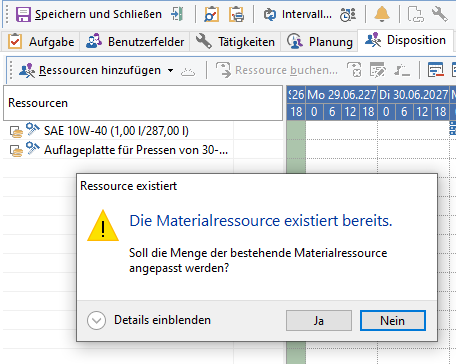Expand Details einblenden chevron in dialog

coord(96,320)
